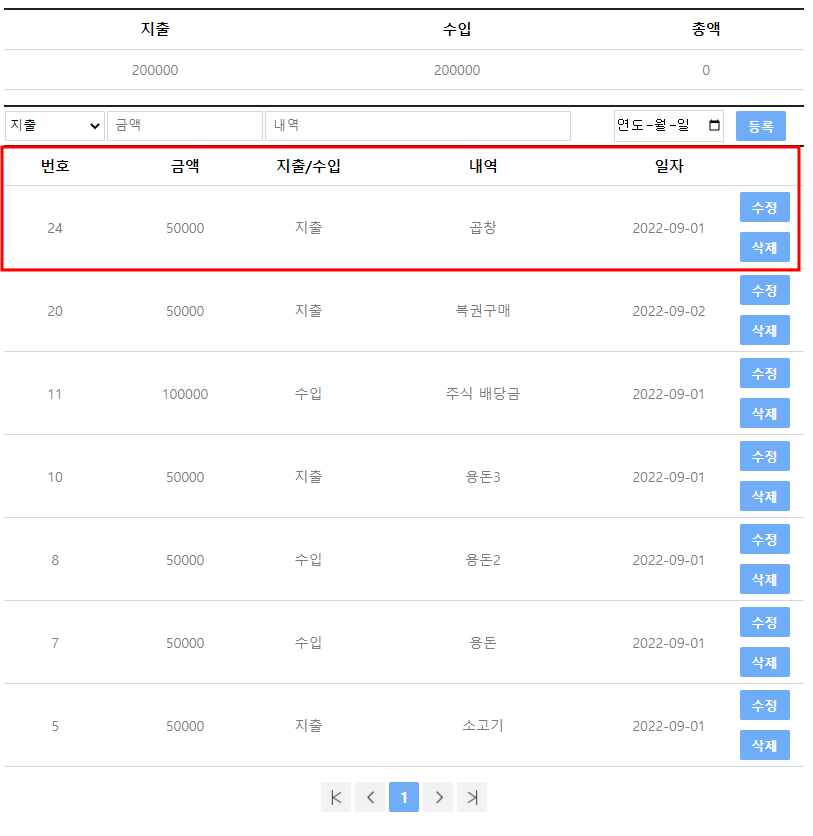Open the date picker calendar icon
Viewport: 813px width, 836px height.
tap(714, 125)
